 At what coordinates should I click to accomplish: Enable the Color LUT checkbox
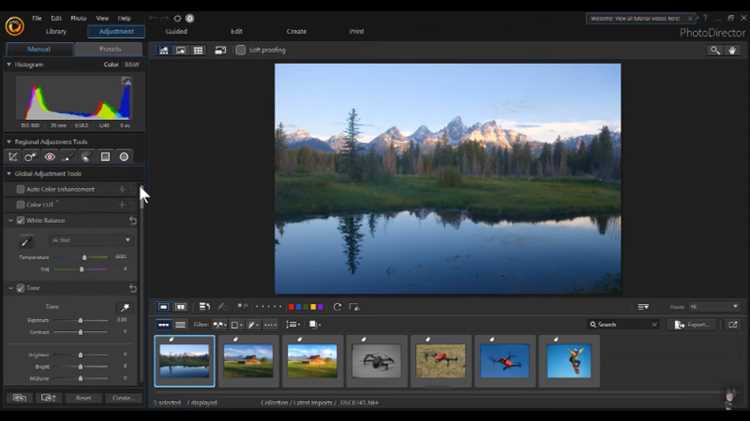[x=21, y=205]
